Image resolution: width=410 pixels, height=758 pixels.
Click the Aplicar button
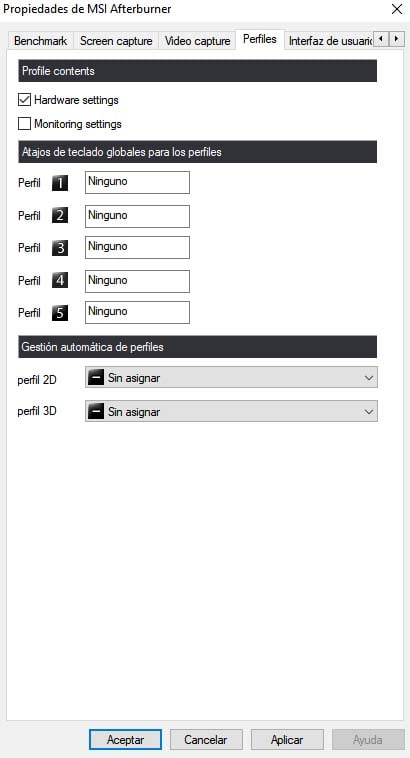point(287,740)
